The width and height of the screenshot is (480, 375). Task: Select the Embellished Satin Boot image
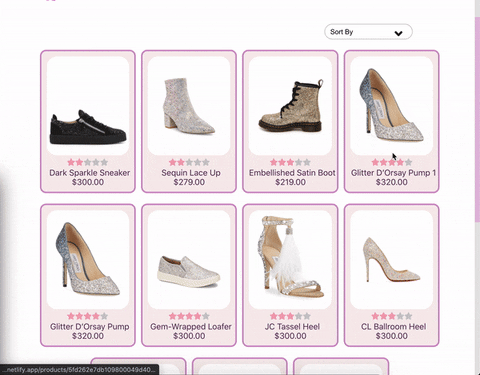pos(290,106)
